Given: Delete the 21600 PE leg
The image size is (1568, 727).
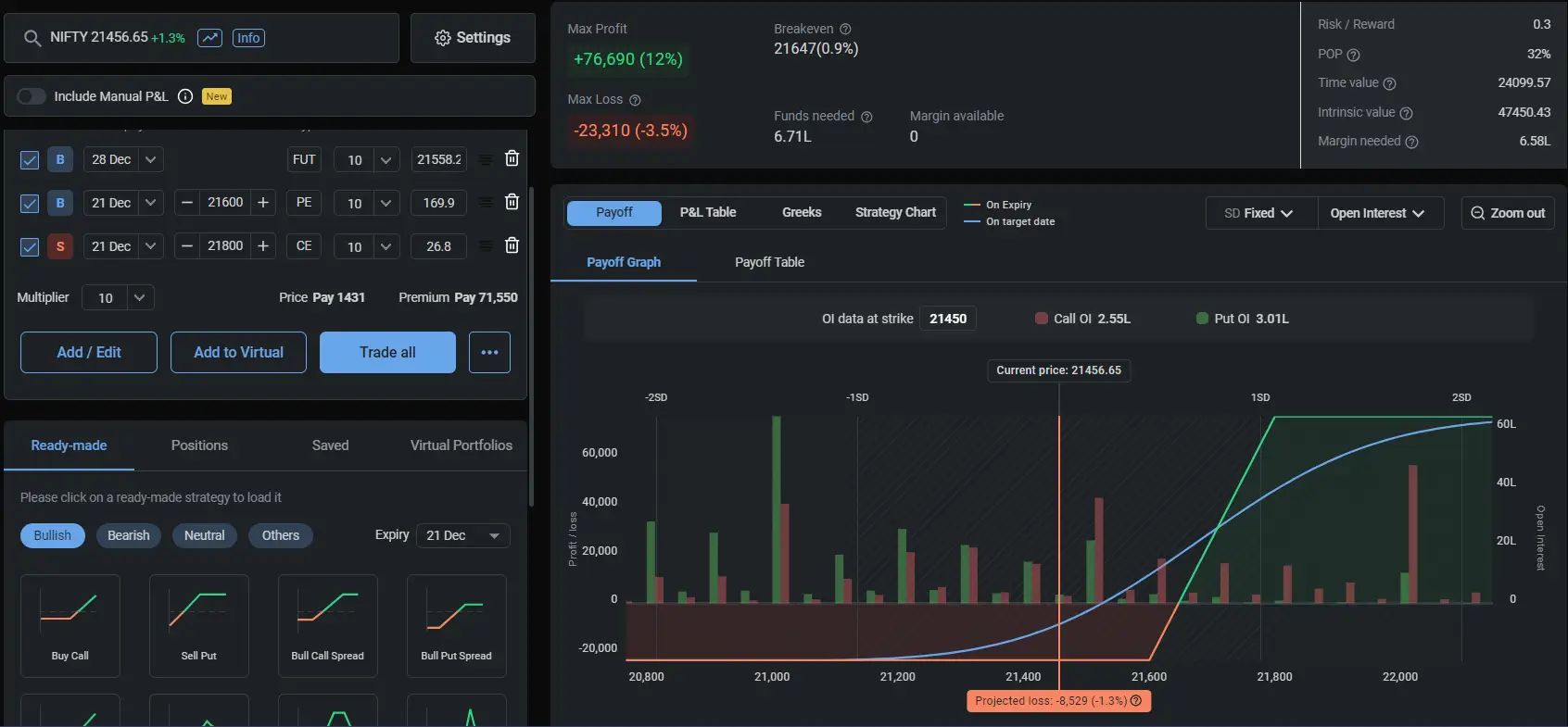Looking at the screenshot, I should click(512, 202).
